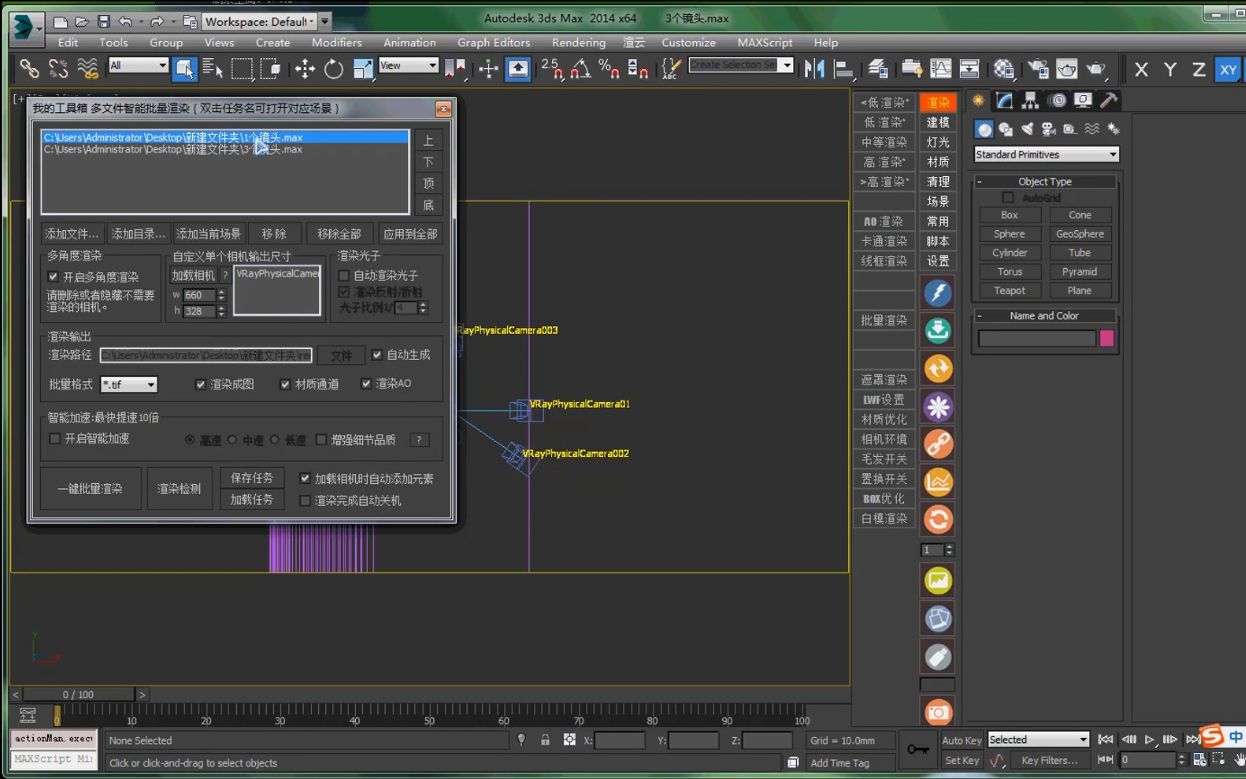Enable the 开启智能加速 checkbox

[55, 439]
